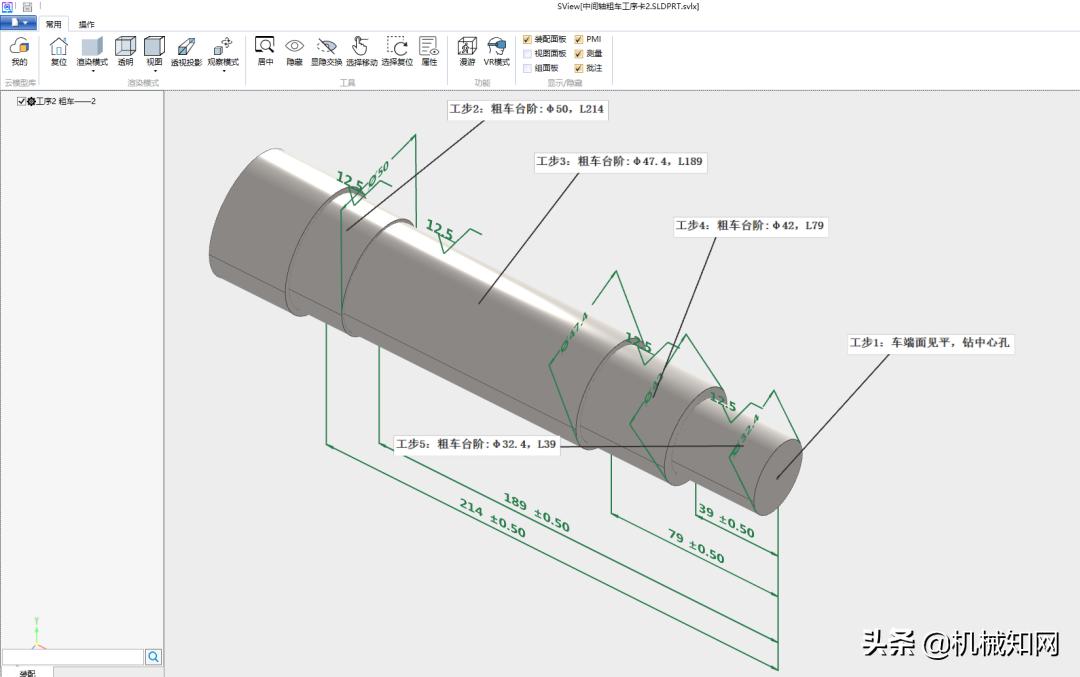The height and width of the screenshot is (677, 1080).
Task: Toggle the 工序2 粗车 tree checkbox
Action: click(x=22, y=101)
